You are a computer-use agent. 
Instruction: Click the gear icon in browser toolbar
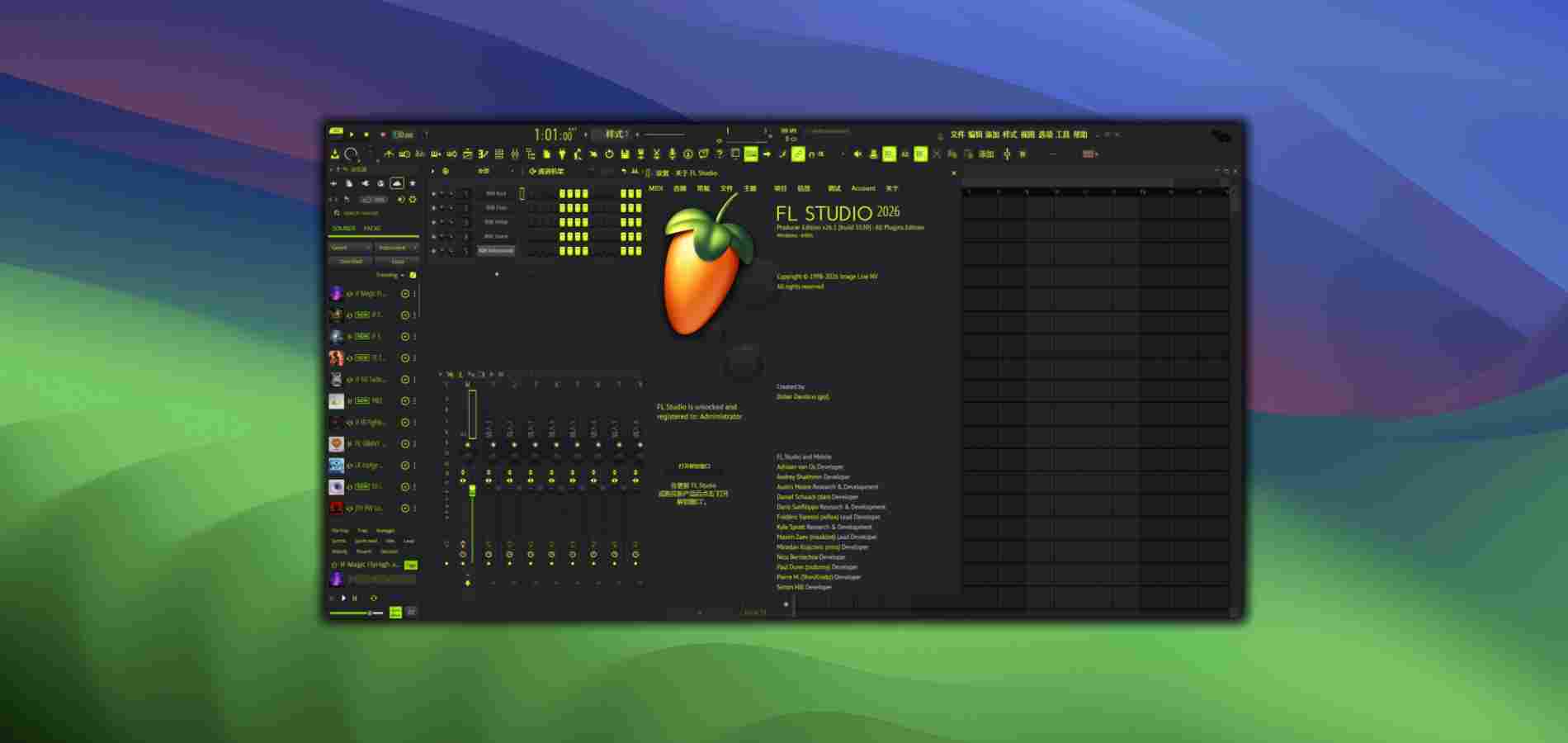coord(413,199)
